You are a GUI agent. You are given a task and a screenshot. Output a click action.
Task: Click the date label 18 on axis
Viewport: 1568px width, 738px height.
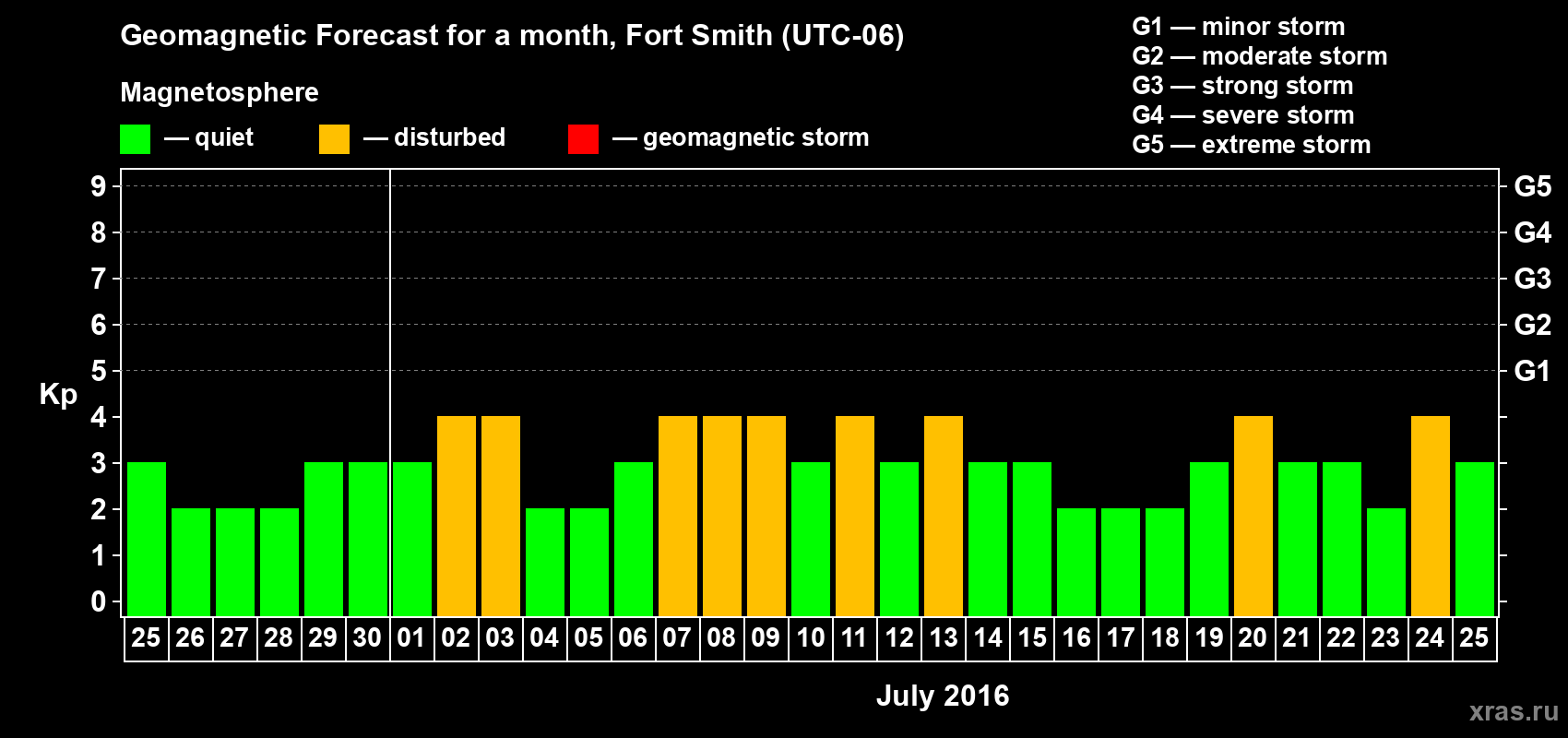tap(1164, 637)
